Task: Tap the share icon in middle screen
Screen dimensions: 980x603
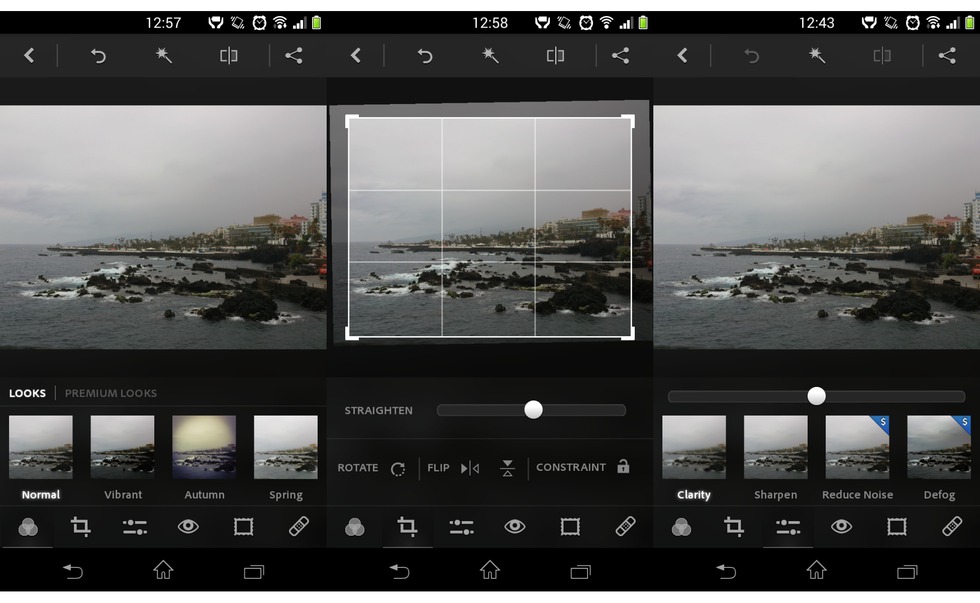Action: click(x=621, y=56)
